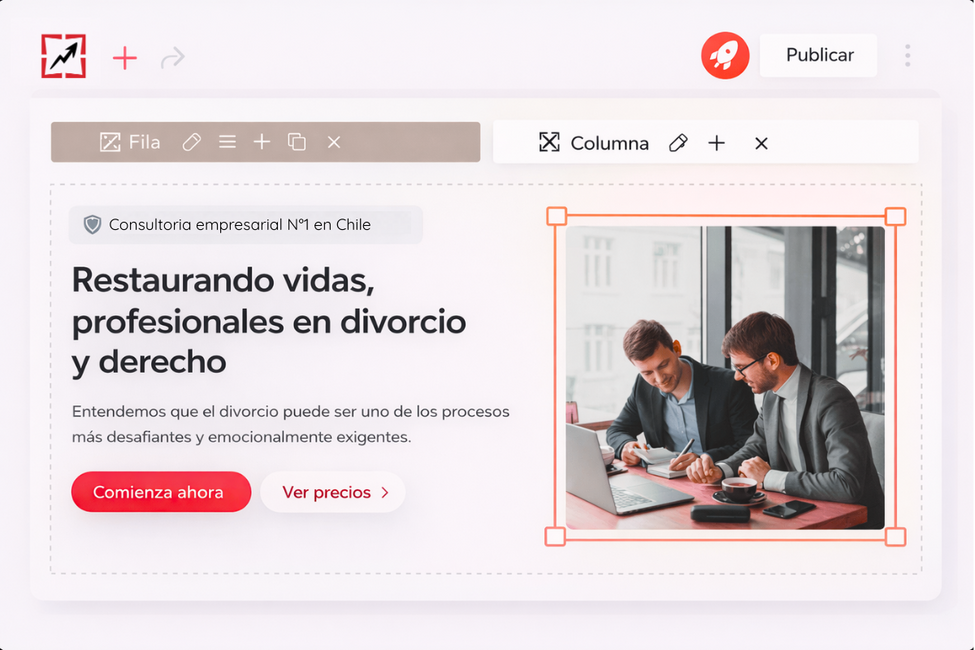The image size is (975, 650).
Task: Click the red arrow logo icon
Action: tap(63, 56)
